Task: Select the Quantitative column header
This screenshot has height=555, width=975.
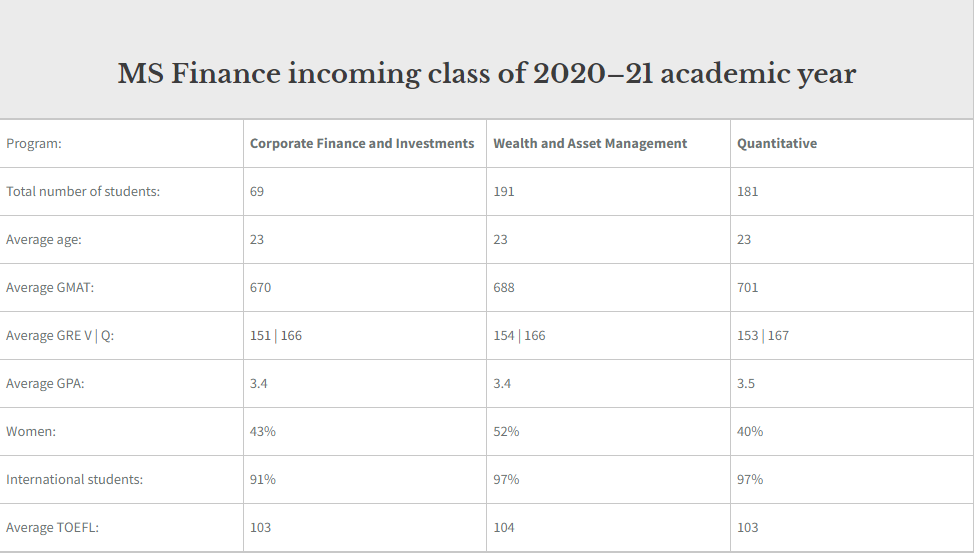Action: pos(777,144)
